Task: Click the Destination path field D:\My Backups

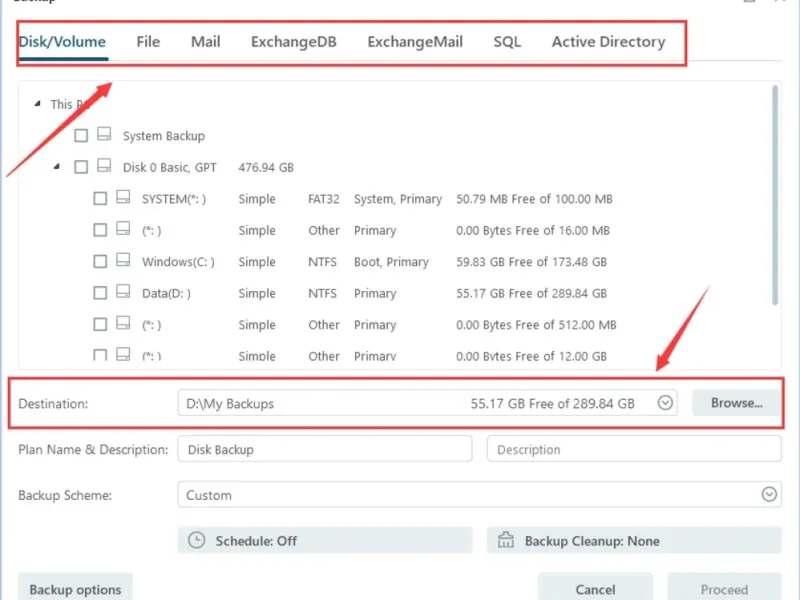Action: (x=427, y=403)
